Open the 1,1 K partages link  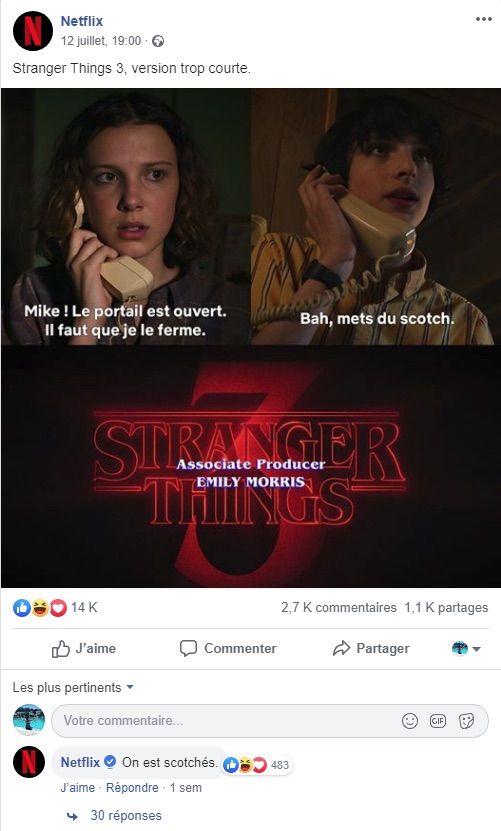click(x=446, y=607)
